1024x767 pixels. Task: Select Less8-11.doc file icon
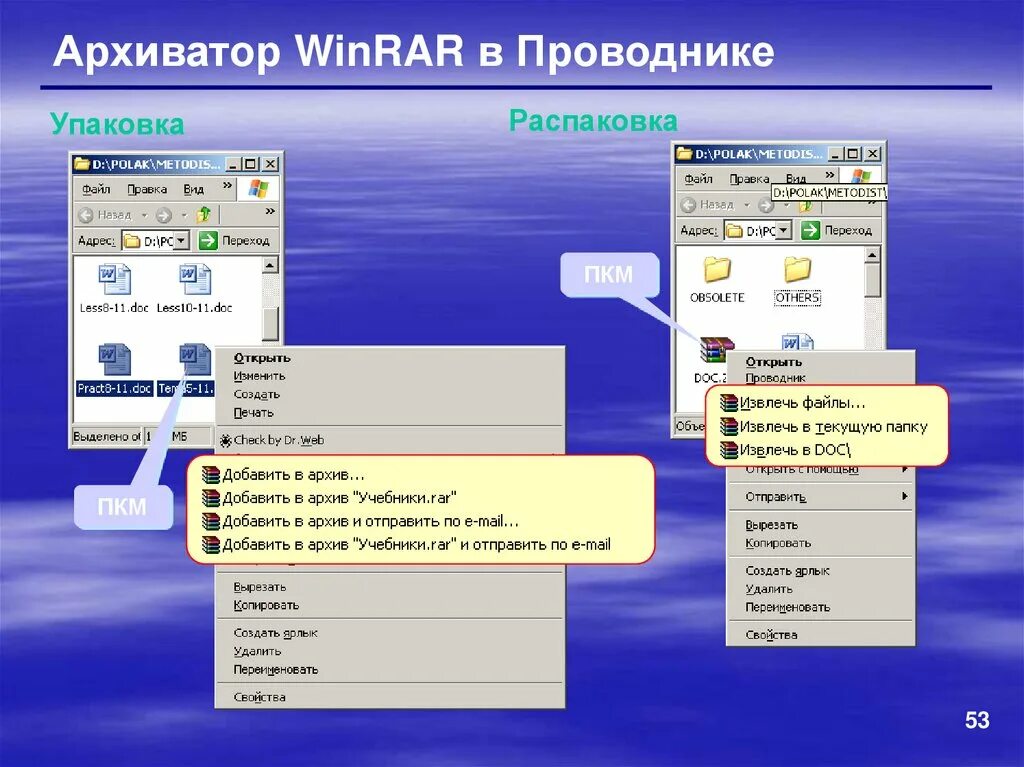click(114, 280)
